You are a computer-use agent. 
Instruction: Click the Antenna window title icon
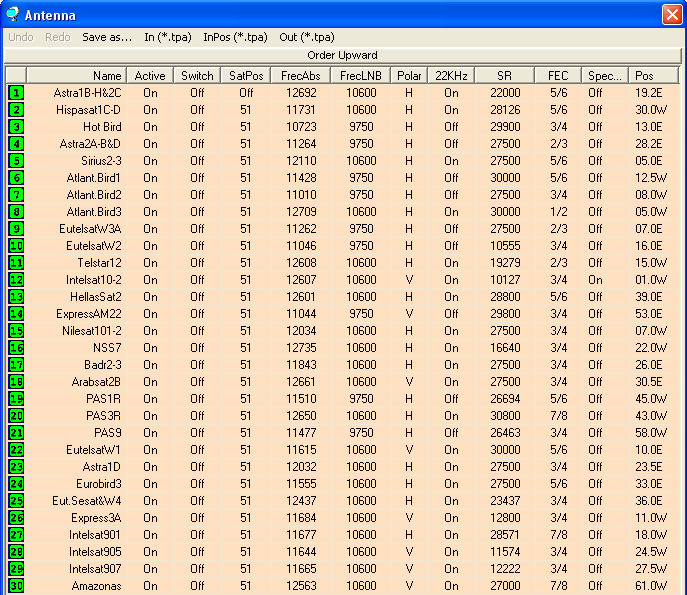13,14
